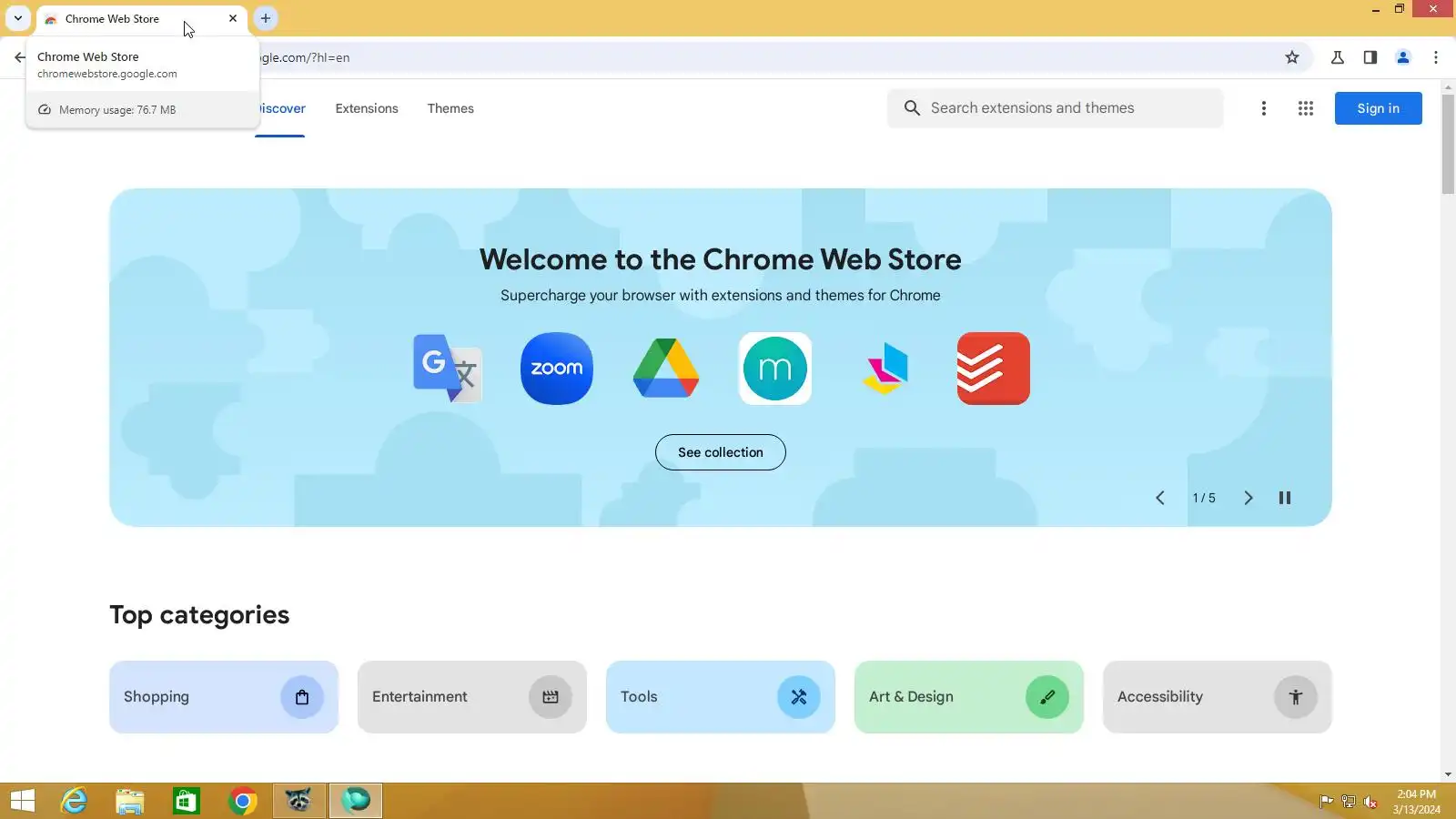
Task: Go back with the browser back arrow
Action: click(19, 57)
